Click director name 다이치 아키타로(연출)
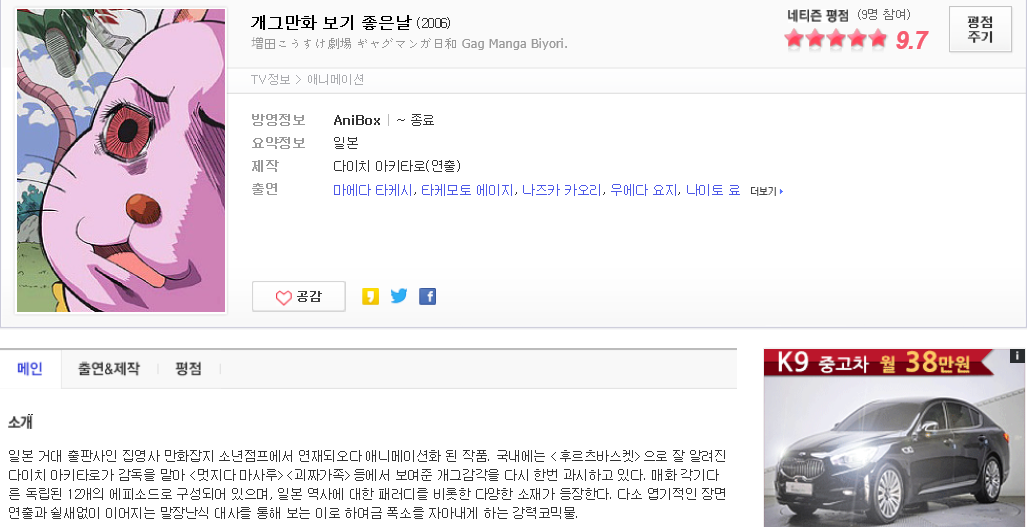1027x527 pixels. [x=397, y=166]
